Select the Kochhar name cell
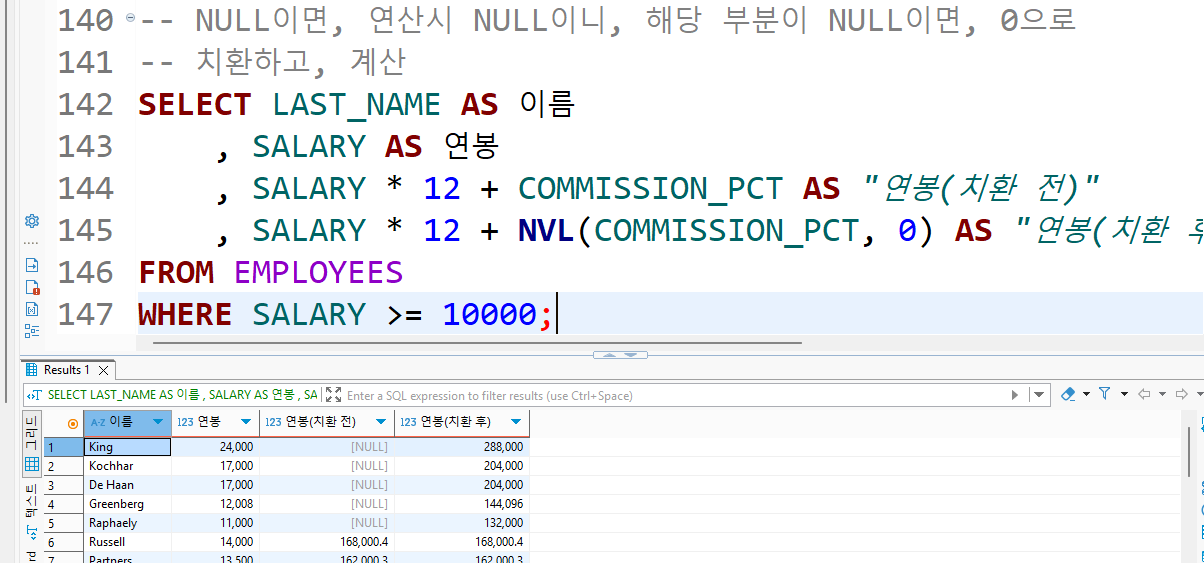Viewport: 1204px width, 563px height. [x=127, y=466]
